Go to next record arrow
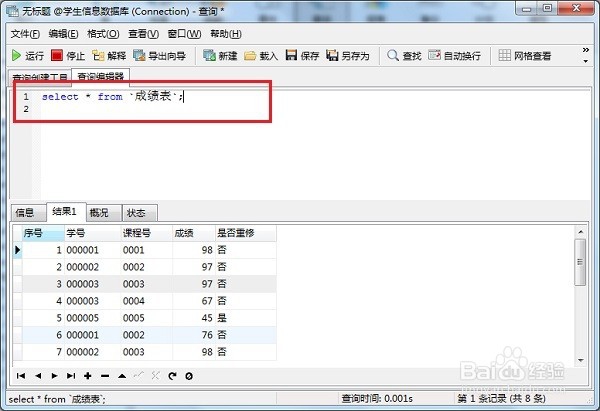The width and height of the screenshot is (600, 411). coord(54,376)
